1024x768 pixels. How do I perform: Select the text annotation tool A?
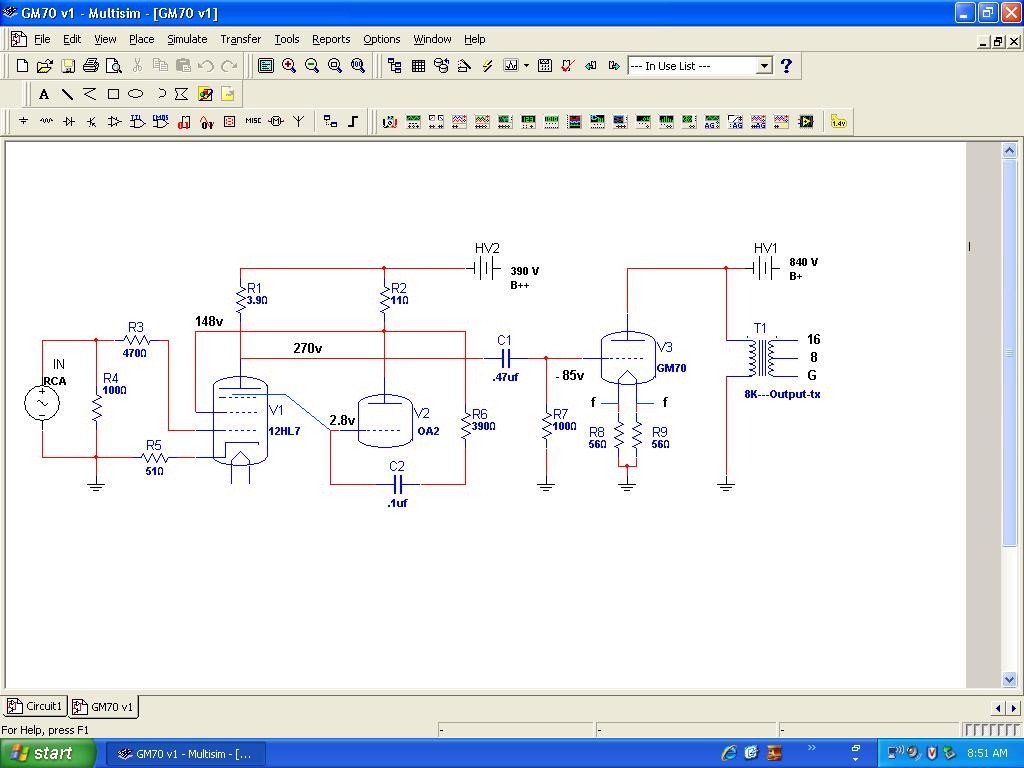click(44, 95)
